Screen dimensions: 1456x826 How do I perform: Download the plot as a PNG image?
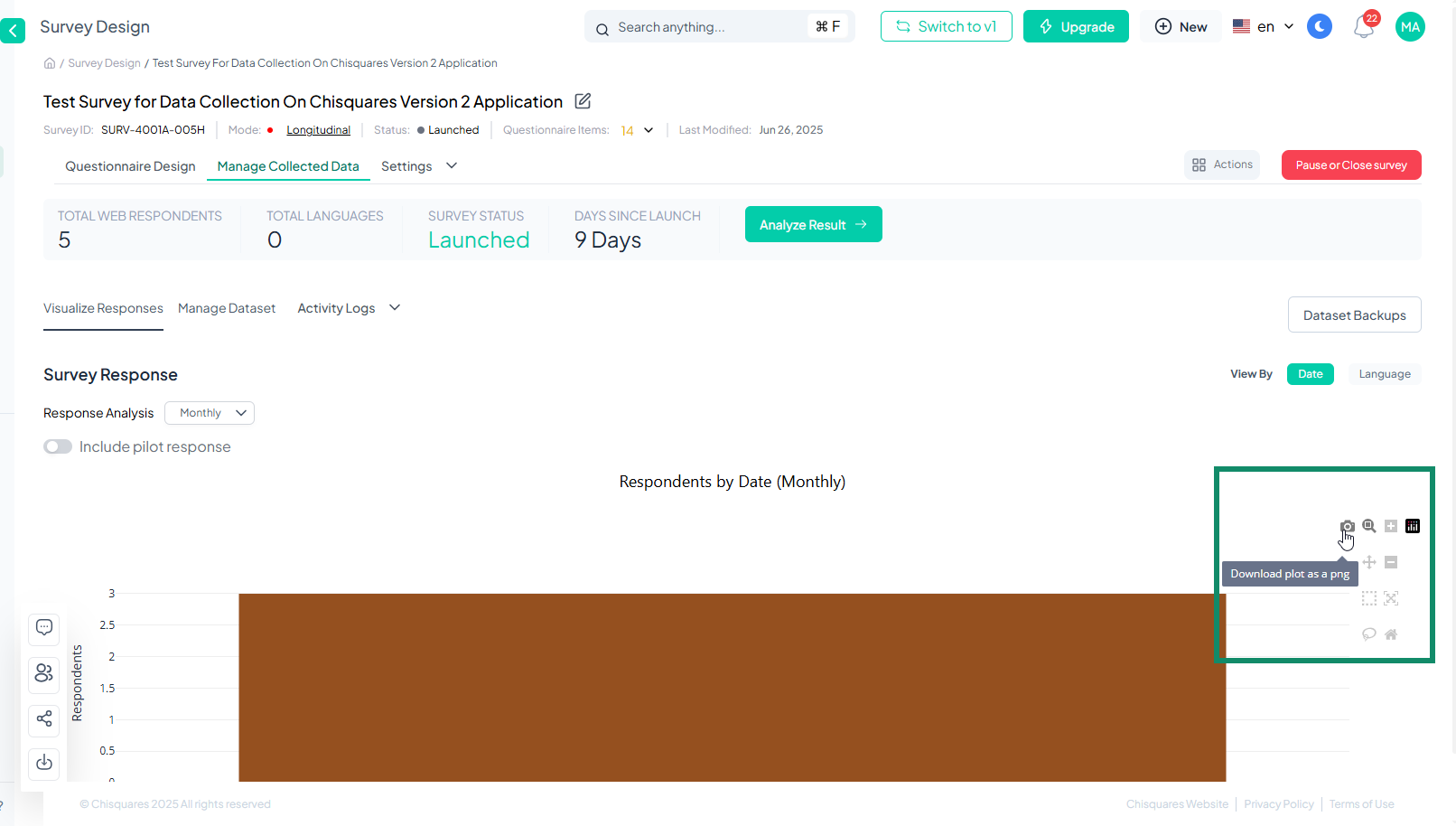(x=1348, y=526)
